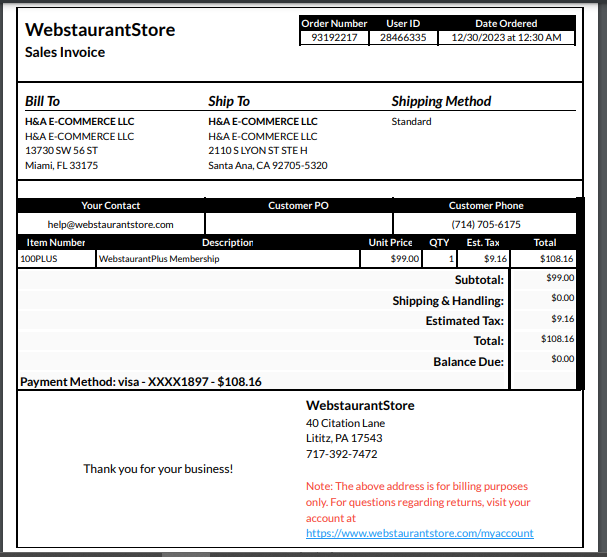
Task: Click the Subtotal: label
Action: pyautogui.click(x=479, y=280)
